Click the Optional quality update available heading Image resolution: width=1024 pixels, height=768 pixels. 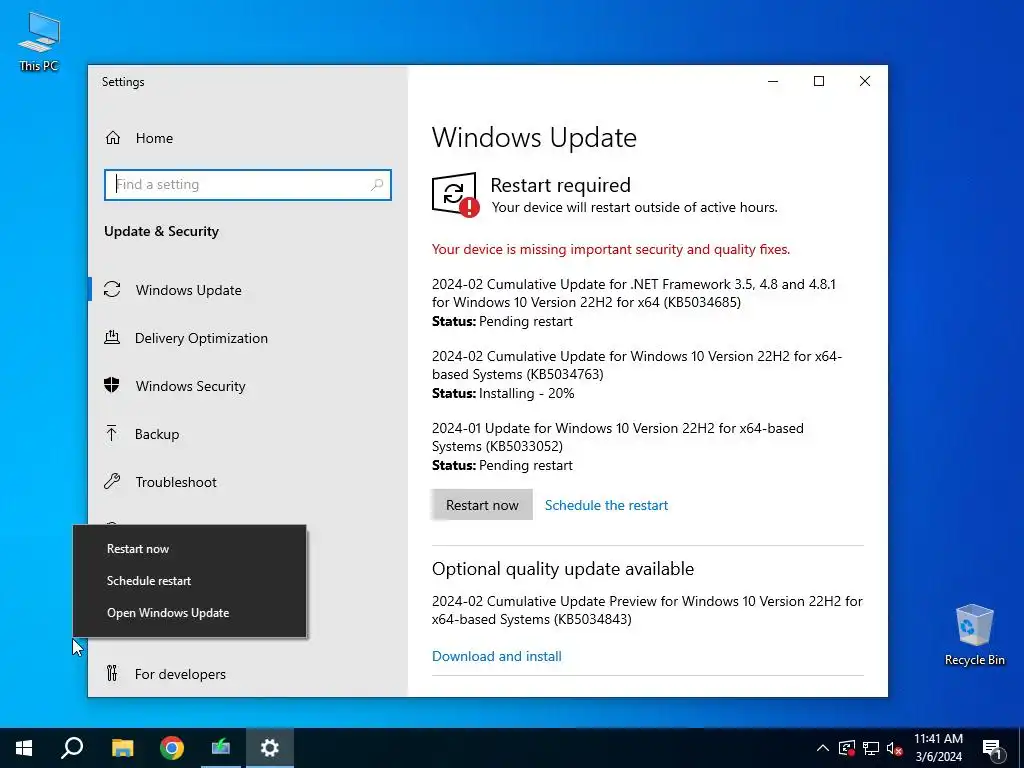pyautogui.click(x=562, y=568)
